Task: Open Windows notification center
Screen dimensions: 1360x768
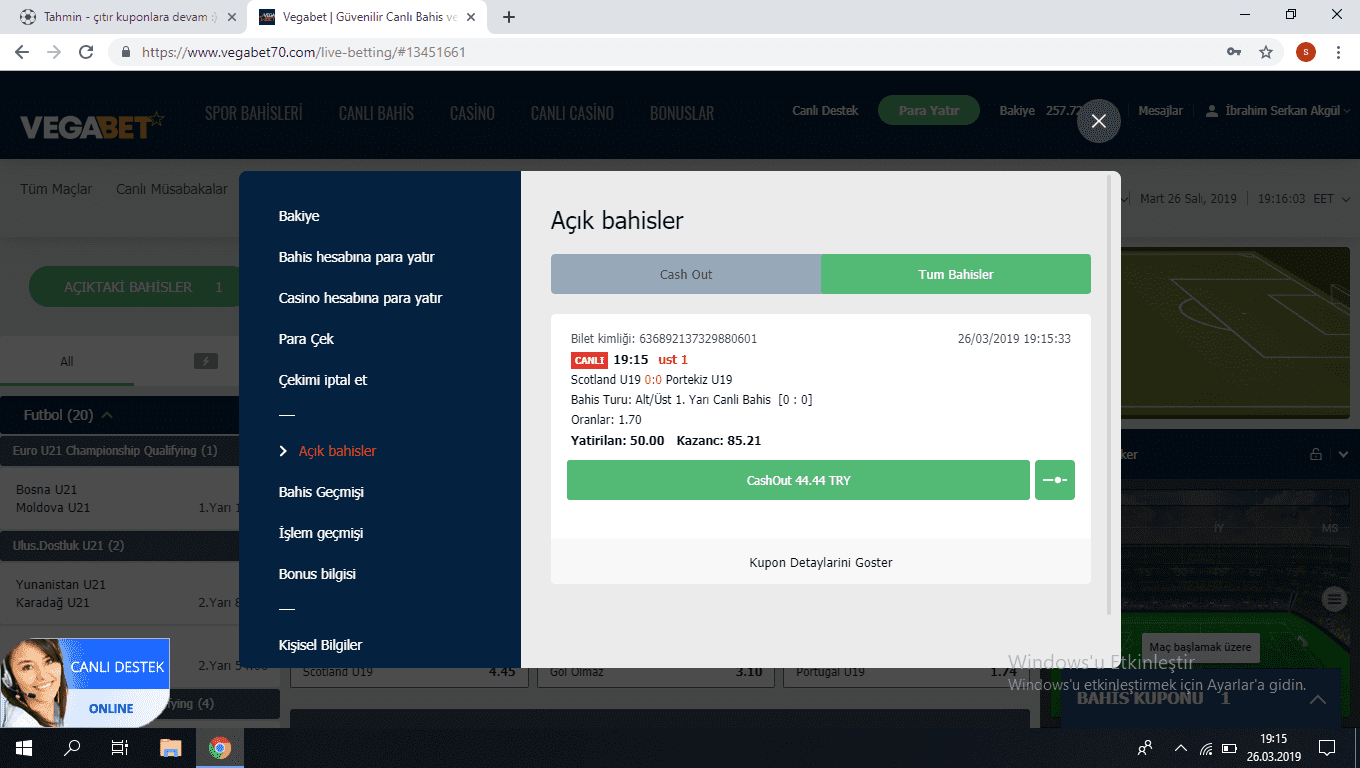Action: point(1327,747)
